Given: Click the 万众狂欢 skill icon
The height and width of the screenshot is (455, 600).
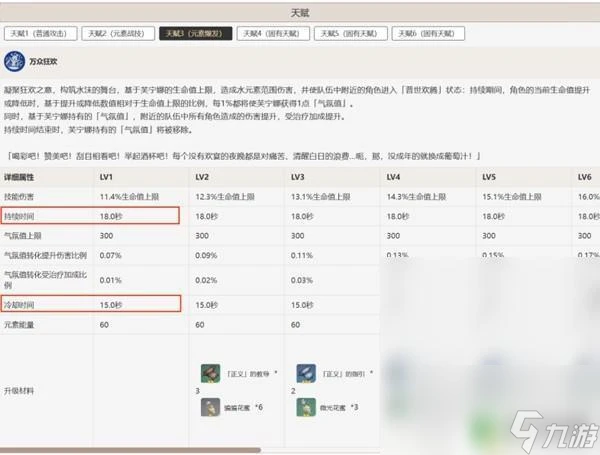Looking at the screenshot, I should [x=14, y=61].
